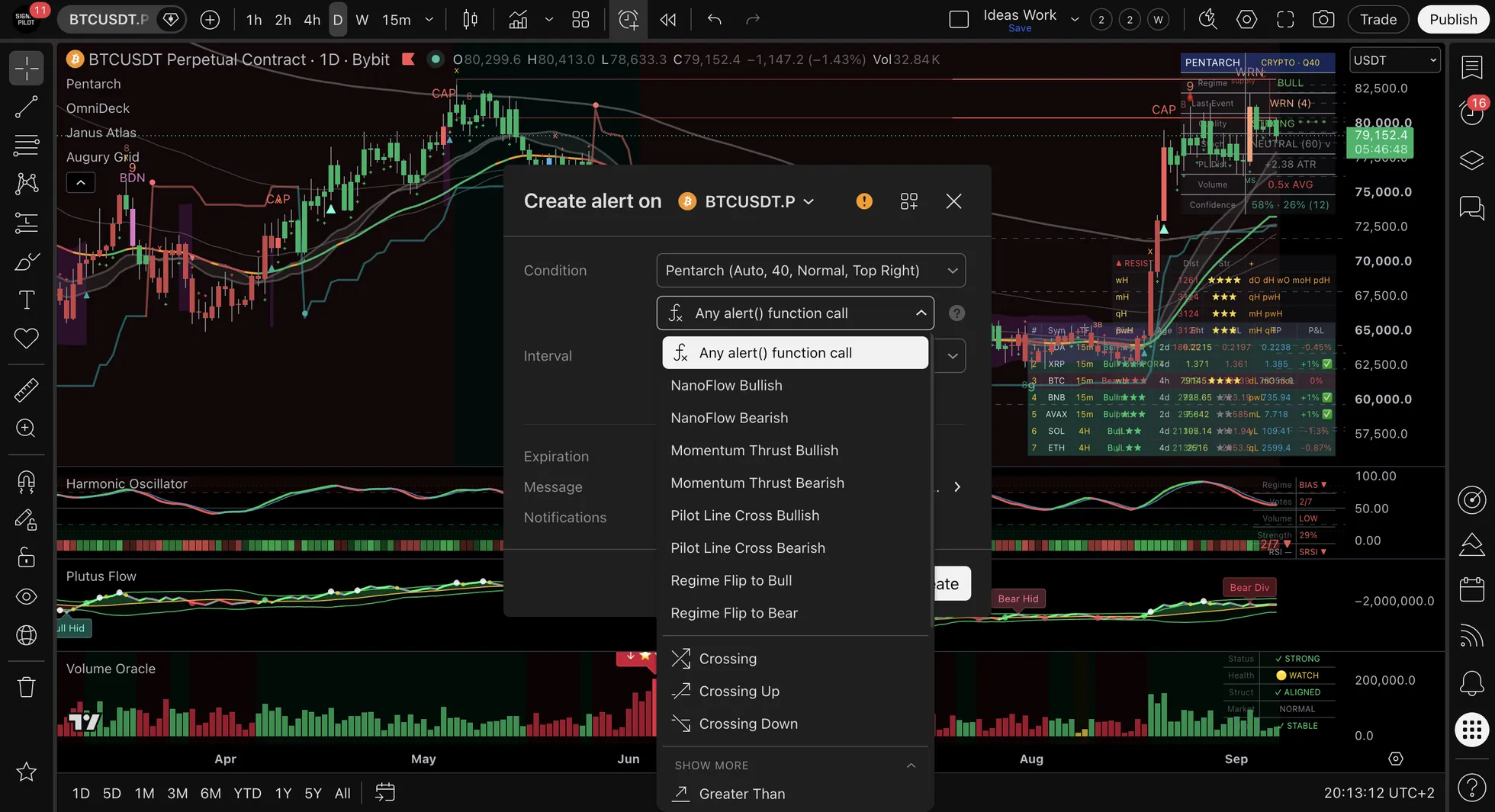This screenshot has height=812, width=1495.
Task: Choose NanoFlow Bullish alert condition
Action: tap(795, 386)
